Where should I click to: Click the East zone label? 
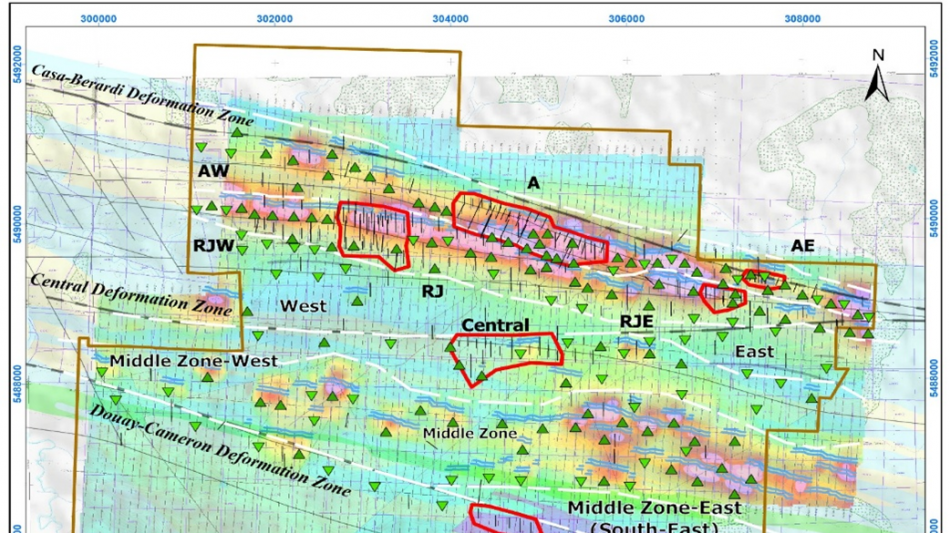click(x=754, y=351)
